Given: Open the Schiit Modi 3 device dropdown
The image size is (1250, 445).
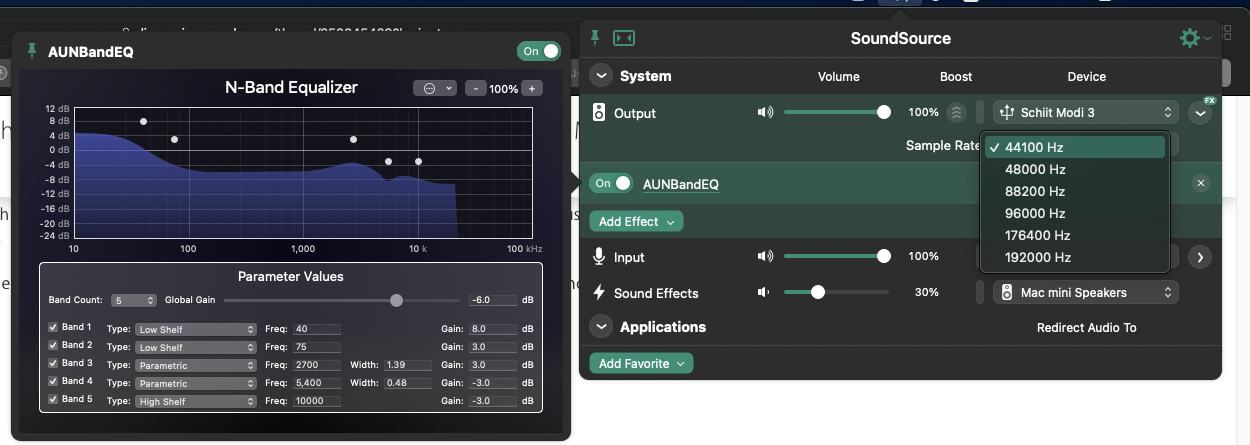Looking at the screenshot, I should [x=1085, y=112].
